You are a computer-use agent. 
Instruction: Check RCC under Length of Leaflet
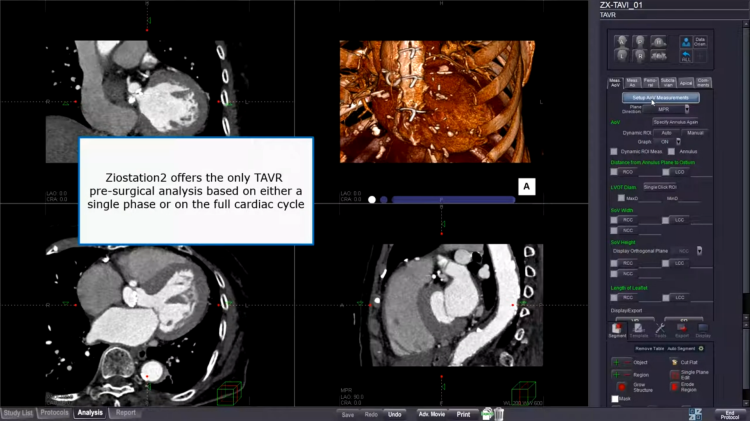614,298
